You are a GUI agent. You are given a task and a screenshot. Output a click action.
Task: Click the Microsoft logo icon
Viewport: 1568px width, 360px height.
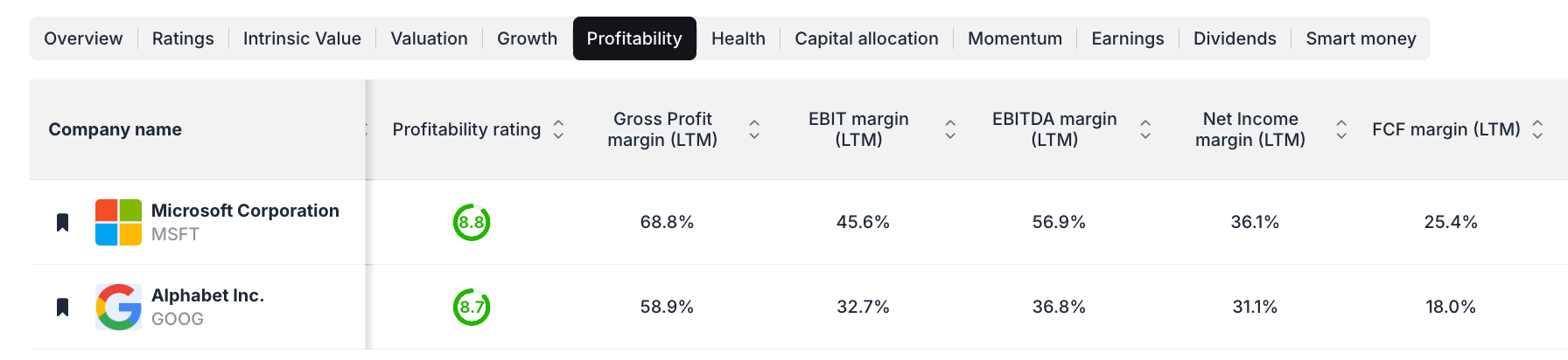118,222
